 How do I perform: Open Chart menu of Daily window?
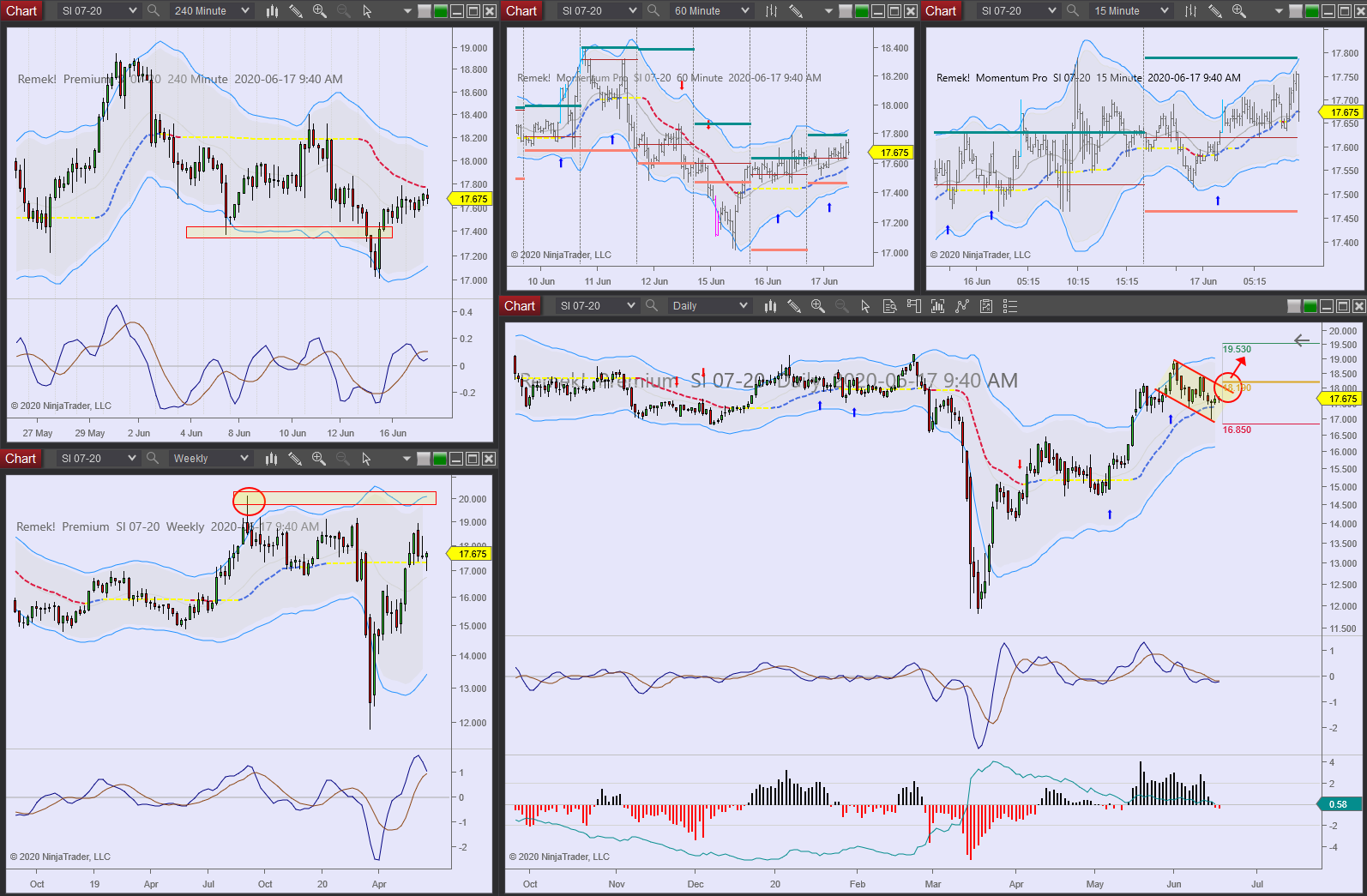[x=520, y=306]
